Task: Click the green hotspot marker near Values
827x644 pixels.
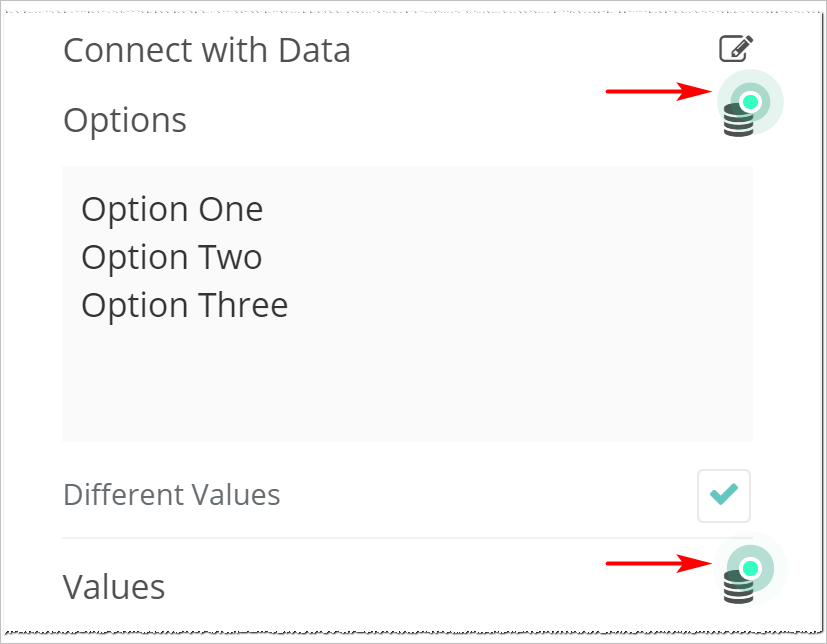Action: pyautogui.click(x=750, y=568)
